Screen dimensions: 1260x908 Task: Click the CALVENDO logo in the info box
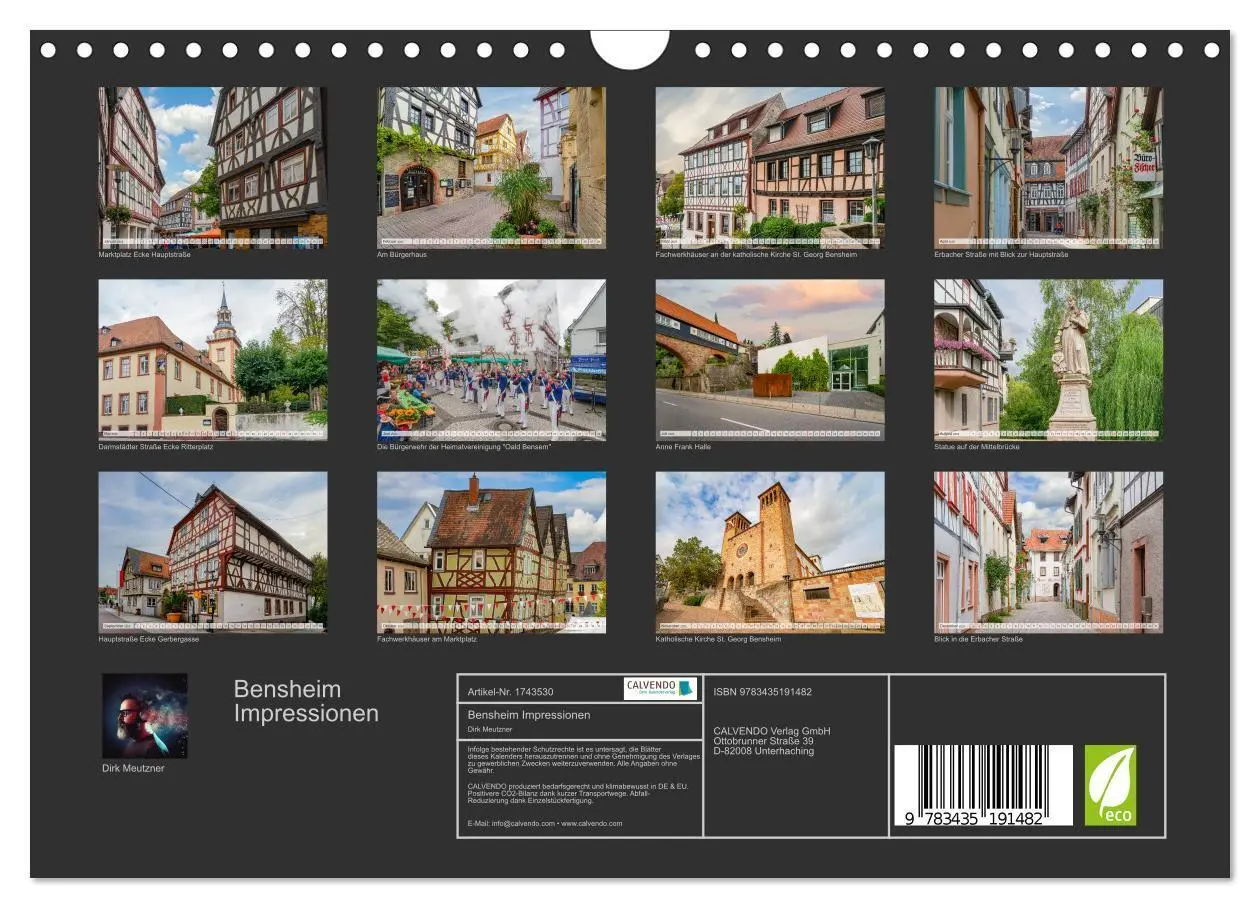coord(660,688)
